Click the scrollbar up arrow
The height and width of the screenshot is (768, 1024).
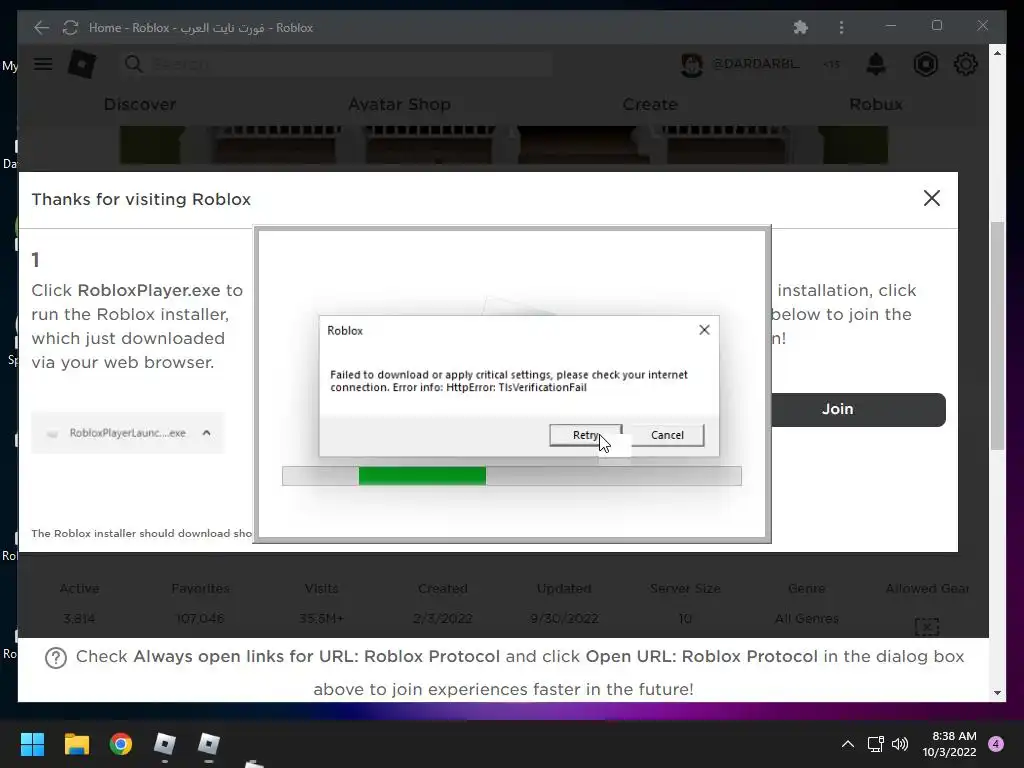click(x=997, y=53)
